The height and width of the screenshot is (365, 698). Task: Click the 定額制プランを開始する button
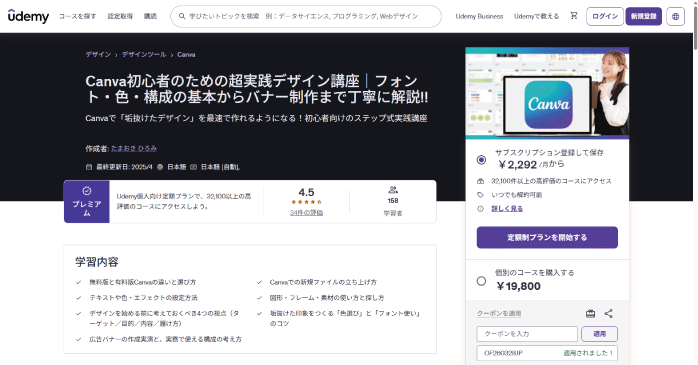click(547, 237)
